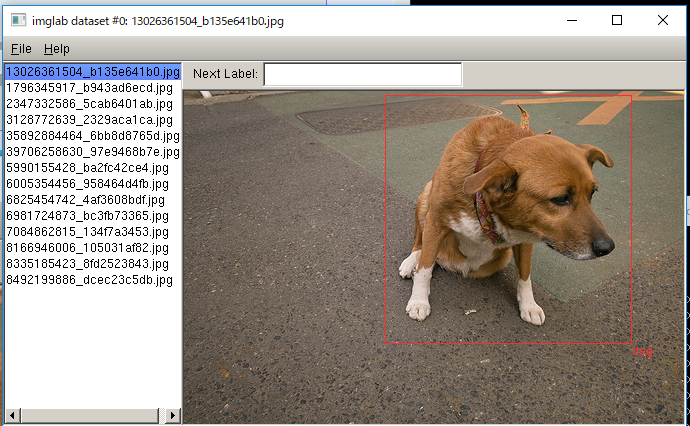Select 6981724873_bc3fb73365.jpg in file list
The width and height of the screenshot is (690, 426).
point(93,216)
